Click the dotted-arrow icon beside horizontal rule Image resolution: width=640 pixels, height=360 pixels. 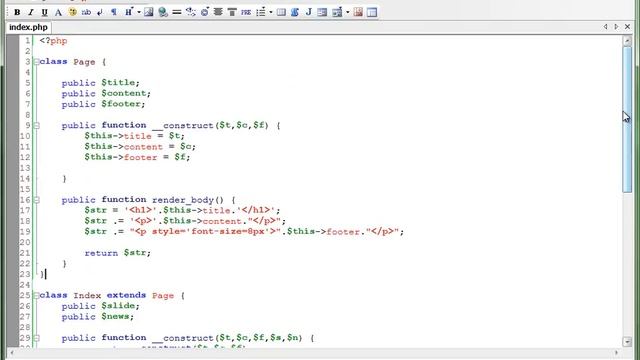click(x=191, y=12)
